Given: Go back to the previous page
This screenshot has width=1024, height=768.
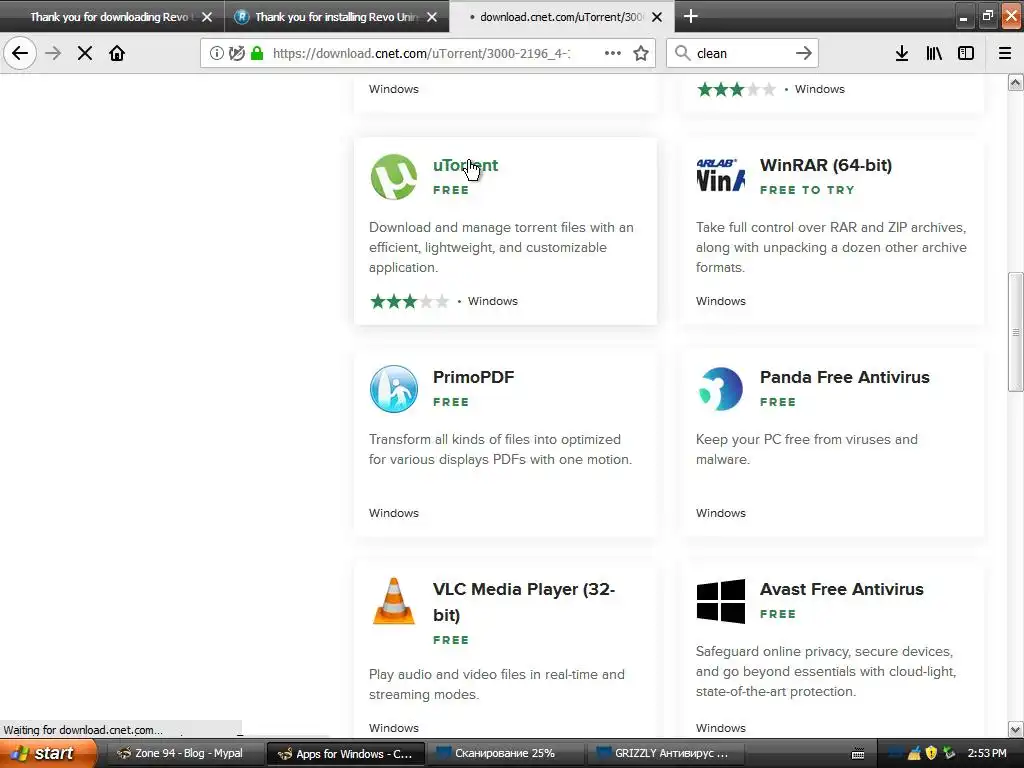Looking at the screenshot, I should click(x=20, y=53).
